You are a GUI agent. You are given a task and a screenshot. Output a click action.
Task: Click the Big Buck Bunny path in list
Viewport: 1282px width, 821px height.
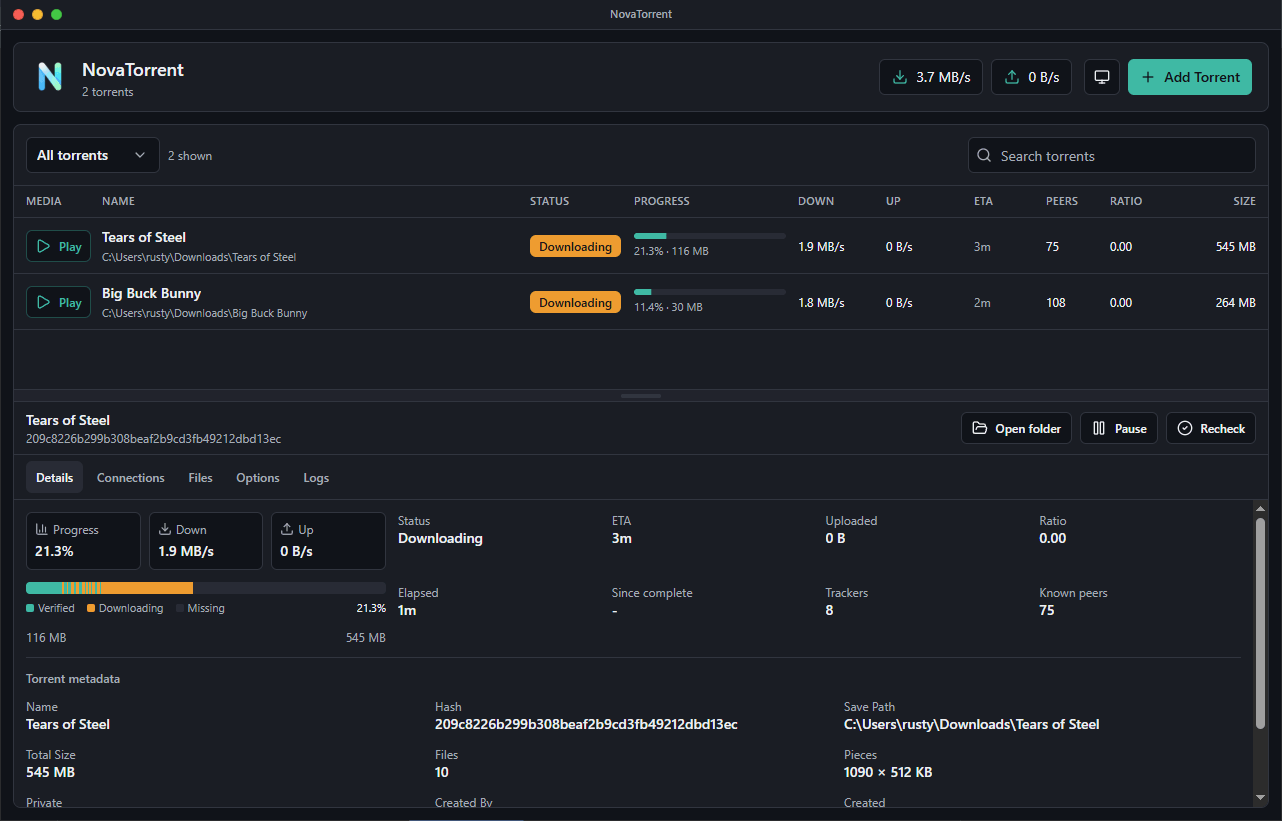pos(205,313)
